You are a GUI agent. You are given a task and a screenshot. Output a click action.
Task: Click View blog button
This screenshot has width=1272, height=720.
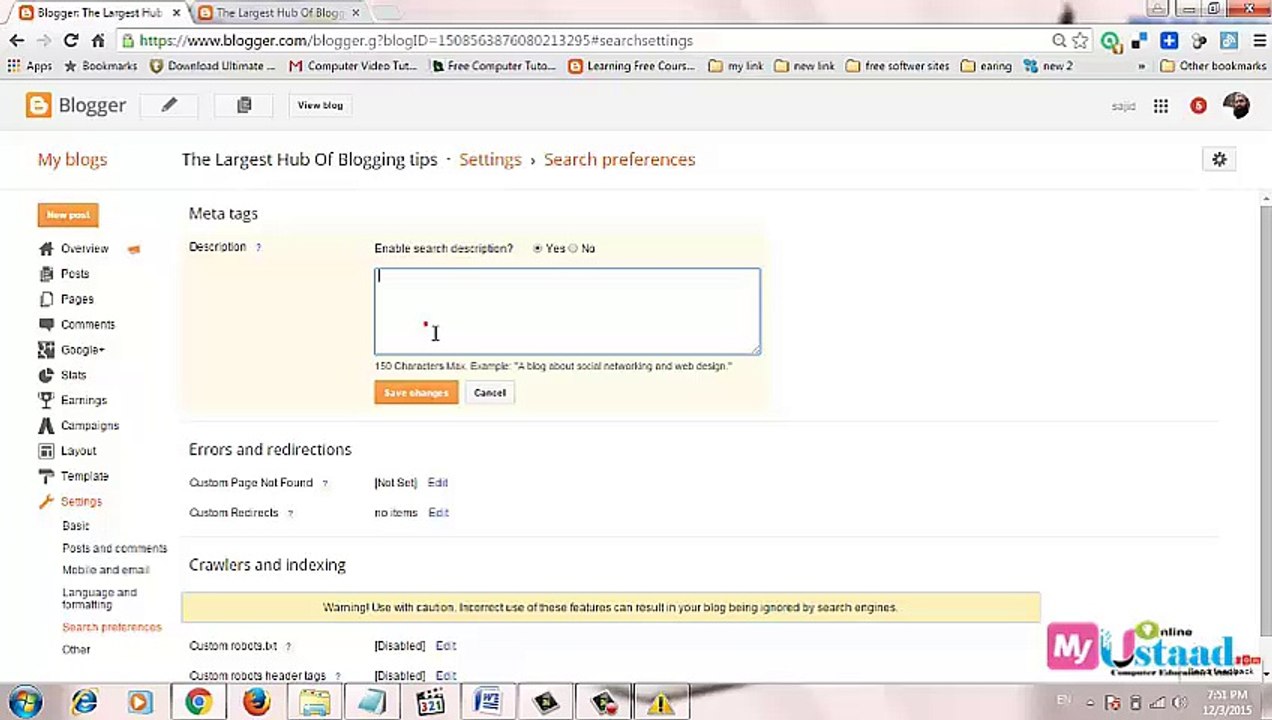(320, 105)
